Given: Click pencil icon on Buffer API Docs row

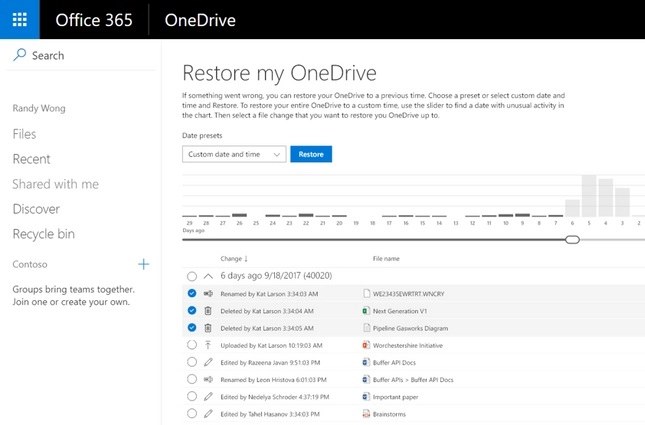Looking at the screenshot, I should pyautogui.click(x=208, y=362).
